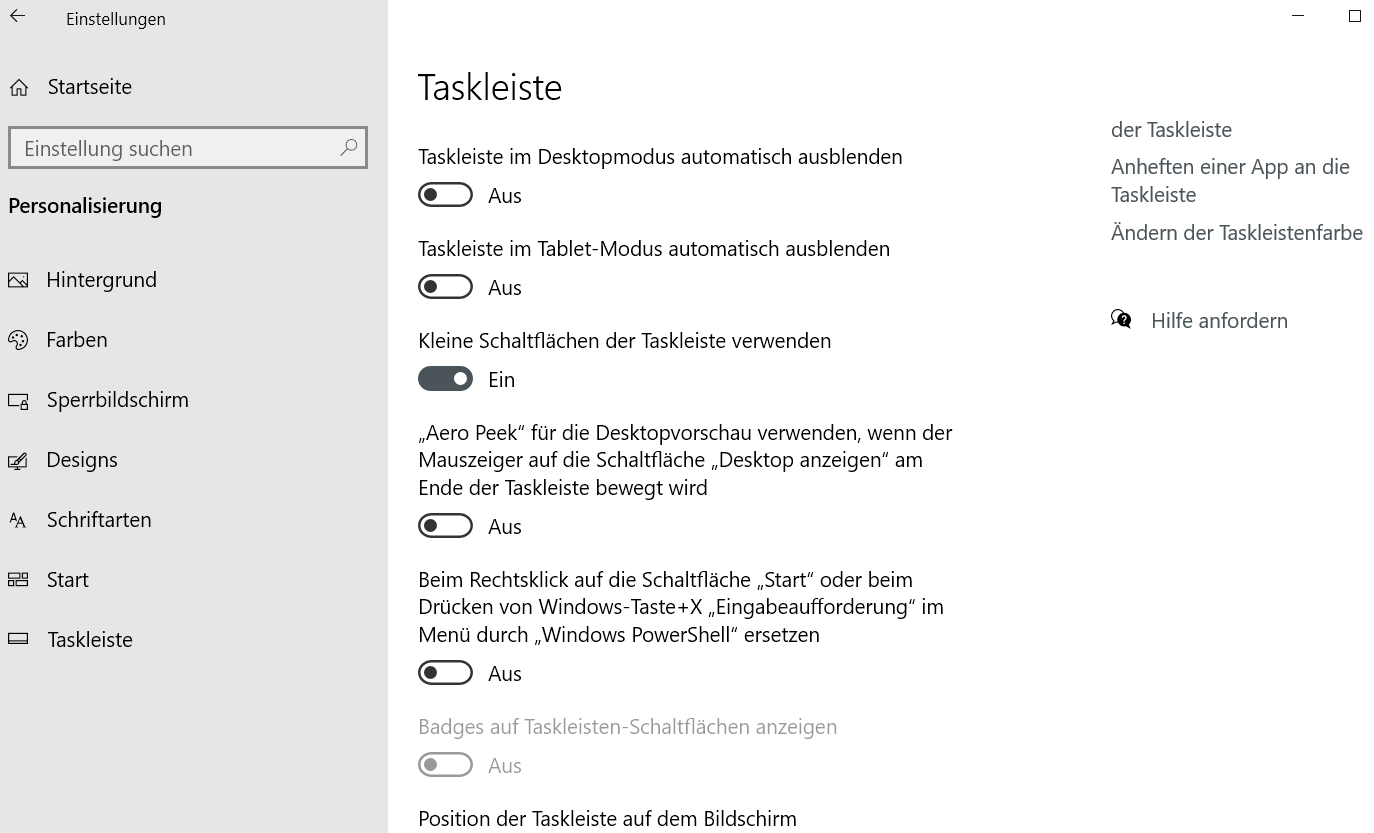Click the search magnifier icon
The image size is (1374, 833).
point(348,148)
